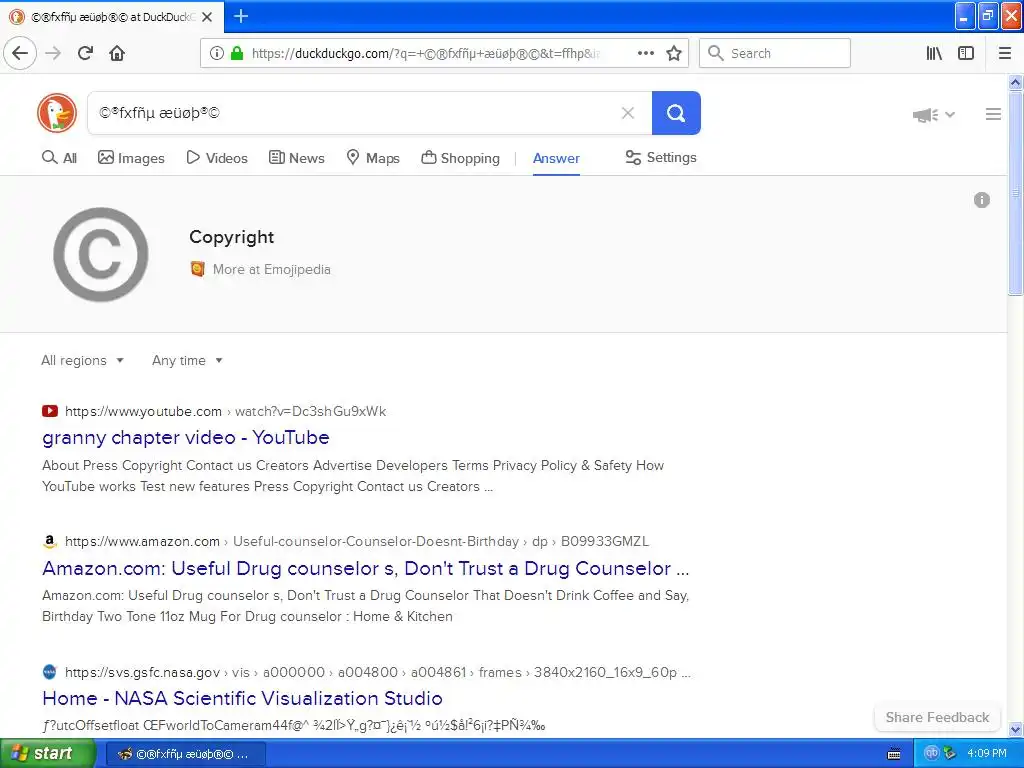Screen dimensions: 1024x768
Task: Select the Firefox taskbar window button
Action: point(185,754)
